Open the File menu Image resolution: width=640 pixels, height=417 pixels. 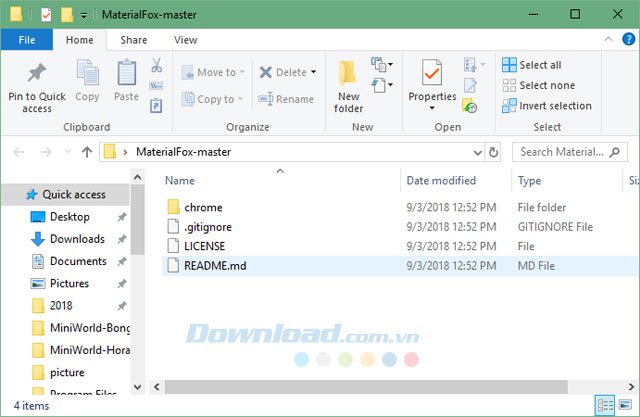[x=27, y=40]
